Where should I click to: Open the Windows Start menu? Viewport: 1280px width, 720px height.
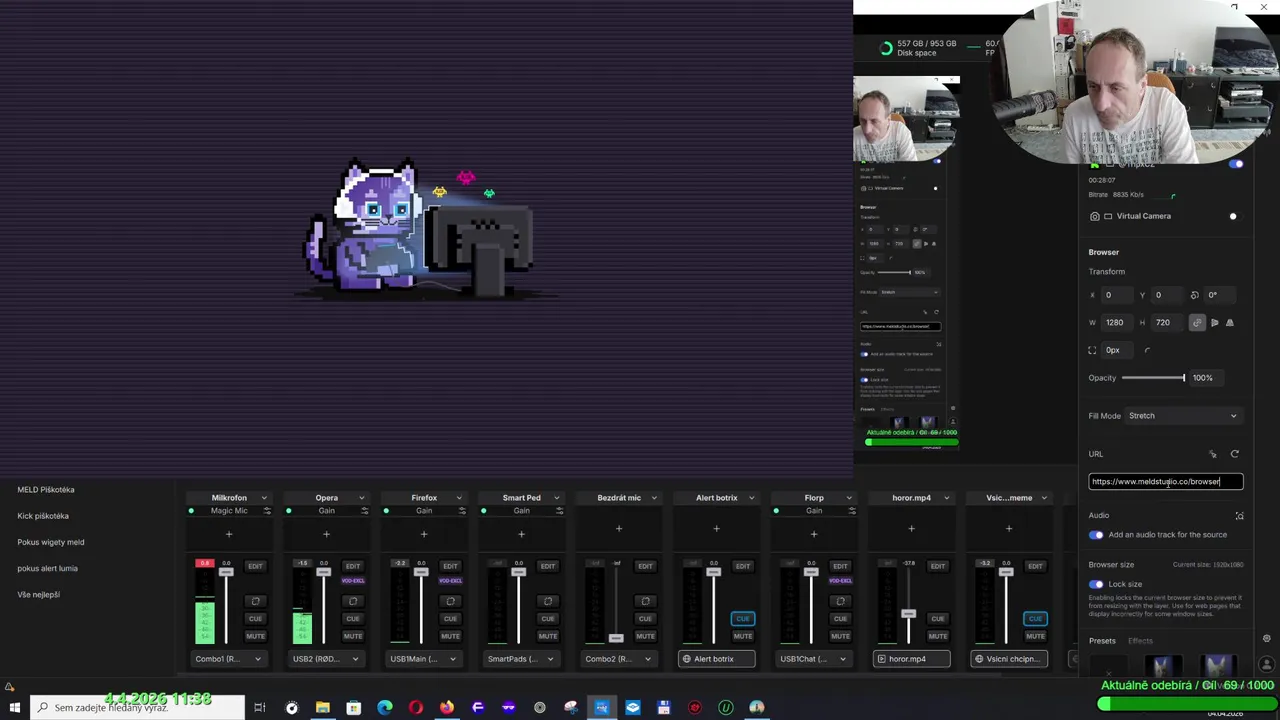coord(14,708)
